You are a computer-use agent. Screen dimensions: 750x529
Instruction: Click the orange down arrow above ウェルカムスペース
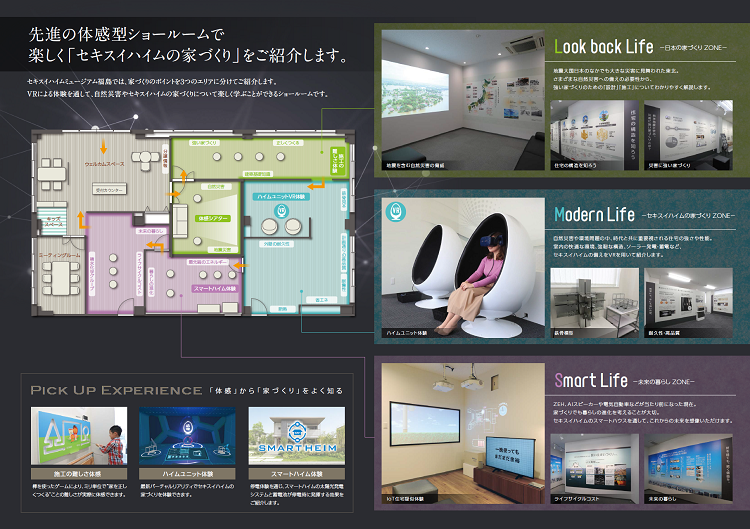coord(103,147)
